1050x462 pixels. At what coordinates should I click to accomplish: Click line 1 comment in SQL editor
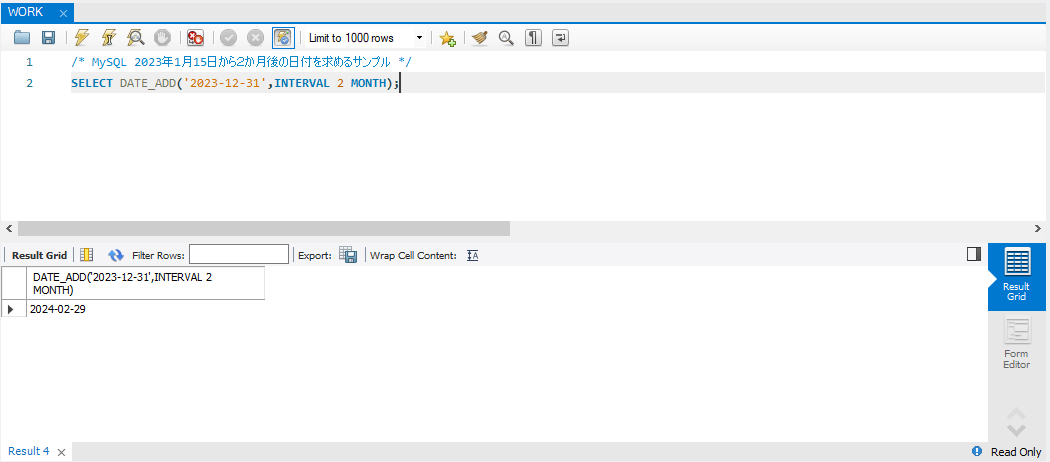241,62
